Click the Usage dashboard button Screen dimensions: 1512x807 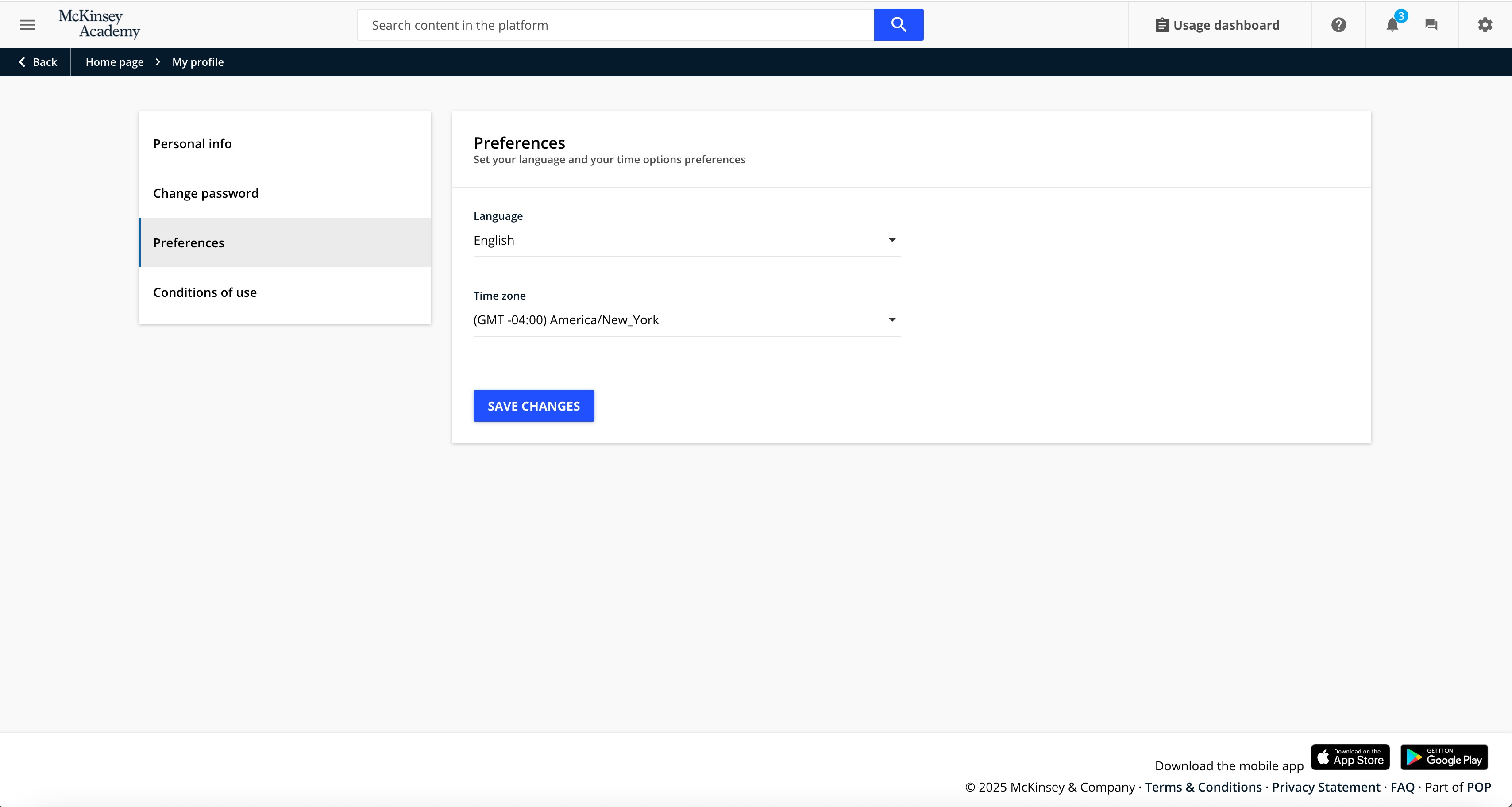pyautogui.click(x=1217, y=25)
